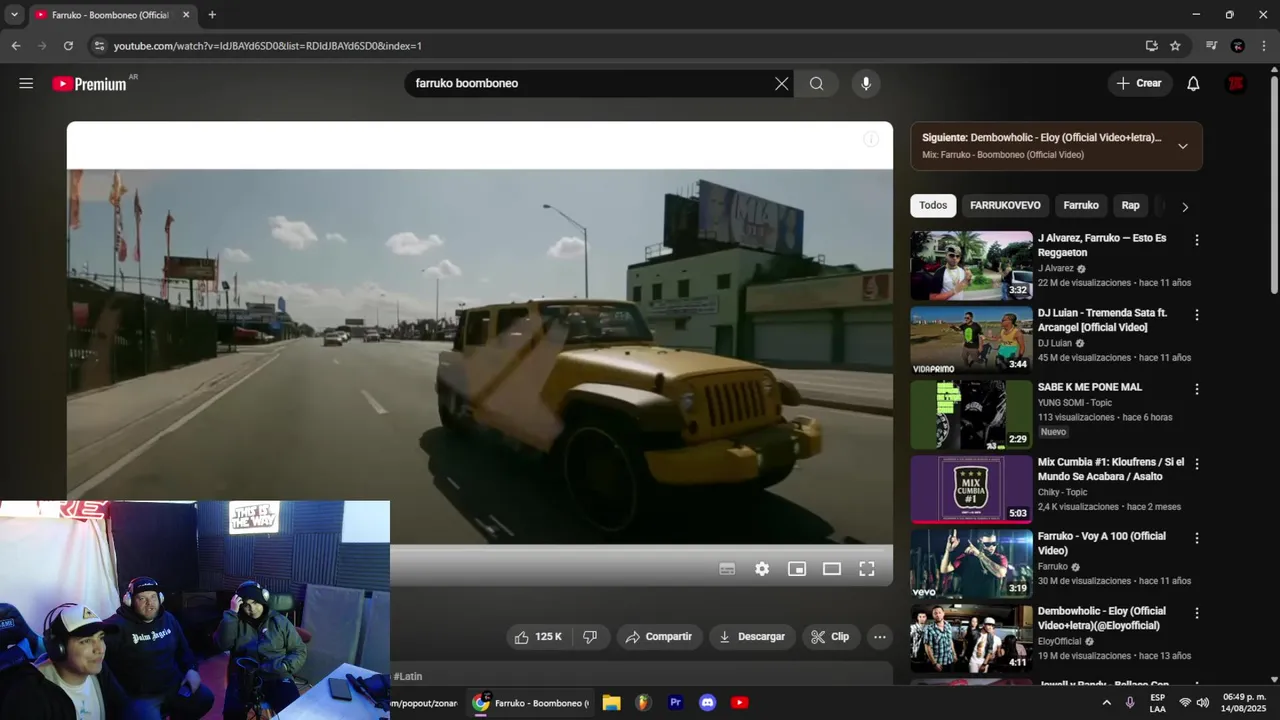The width and height of the screenshot is (1280, 720).
Task: Create a clip with the Clip button
Action: point(831,637)
